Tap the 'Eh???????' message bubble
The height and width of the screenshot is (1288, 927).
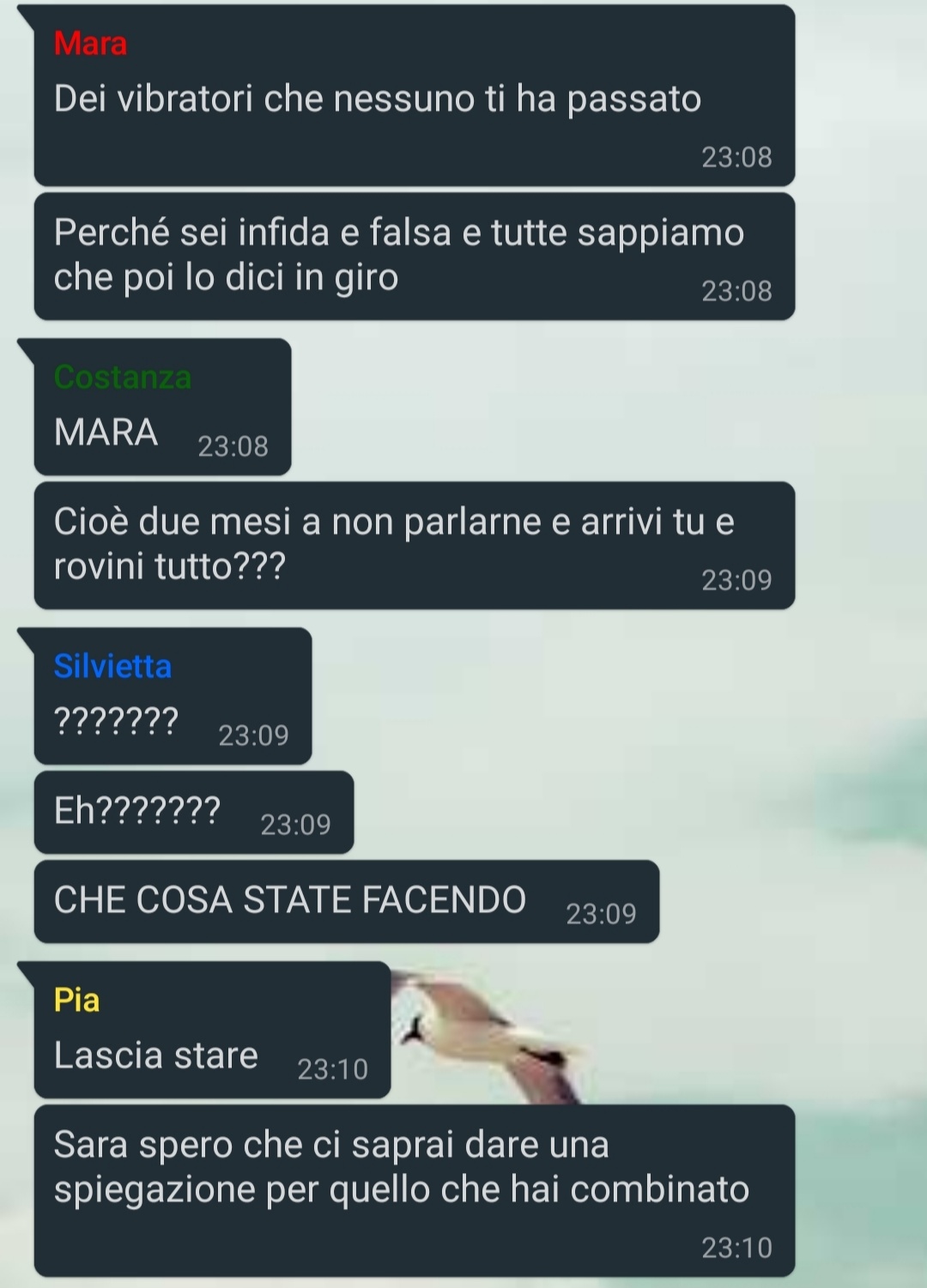point(194,812)
